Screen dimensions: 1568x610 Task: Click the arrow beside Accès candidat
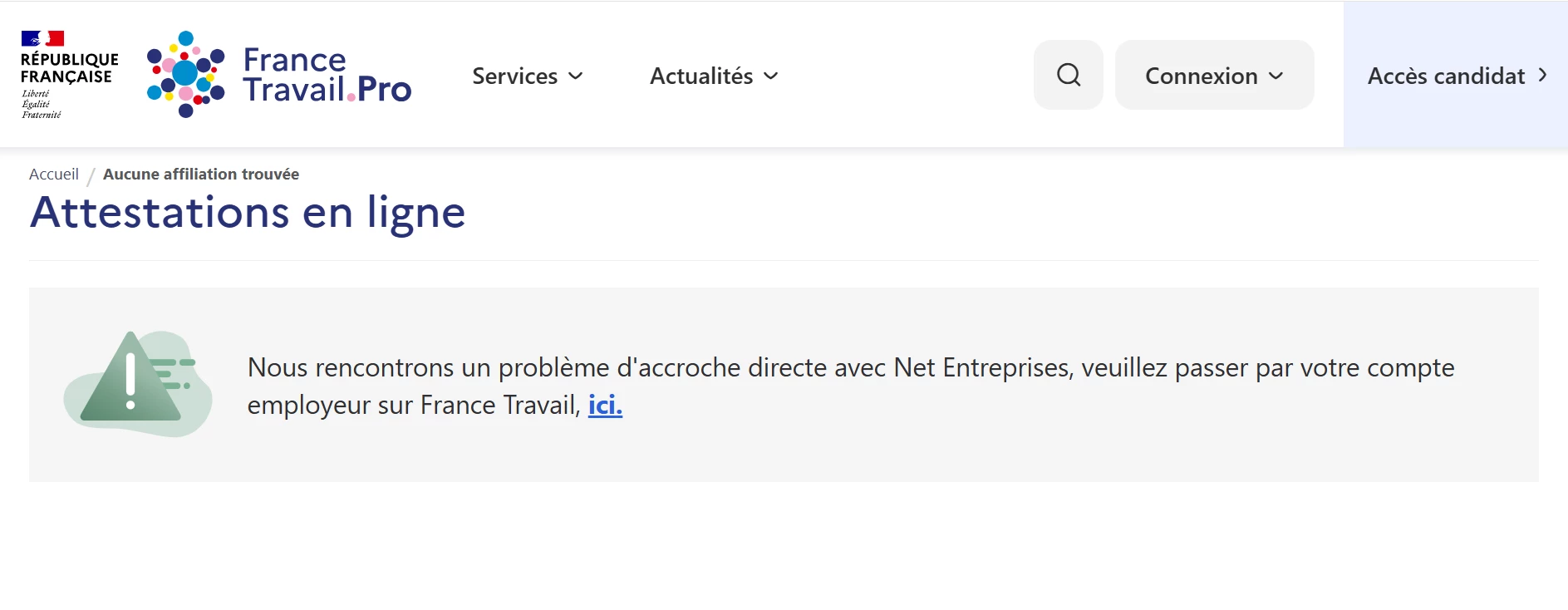pyautogui.click(x=1543, y=75)
